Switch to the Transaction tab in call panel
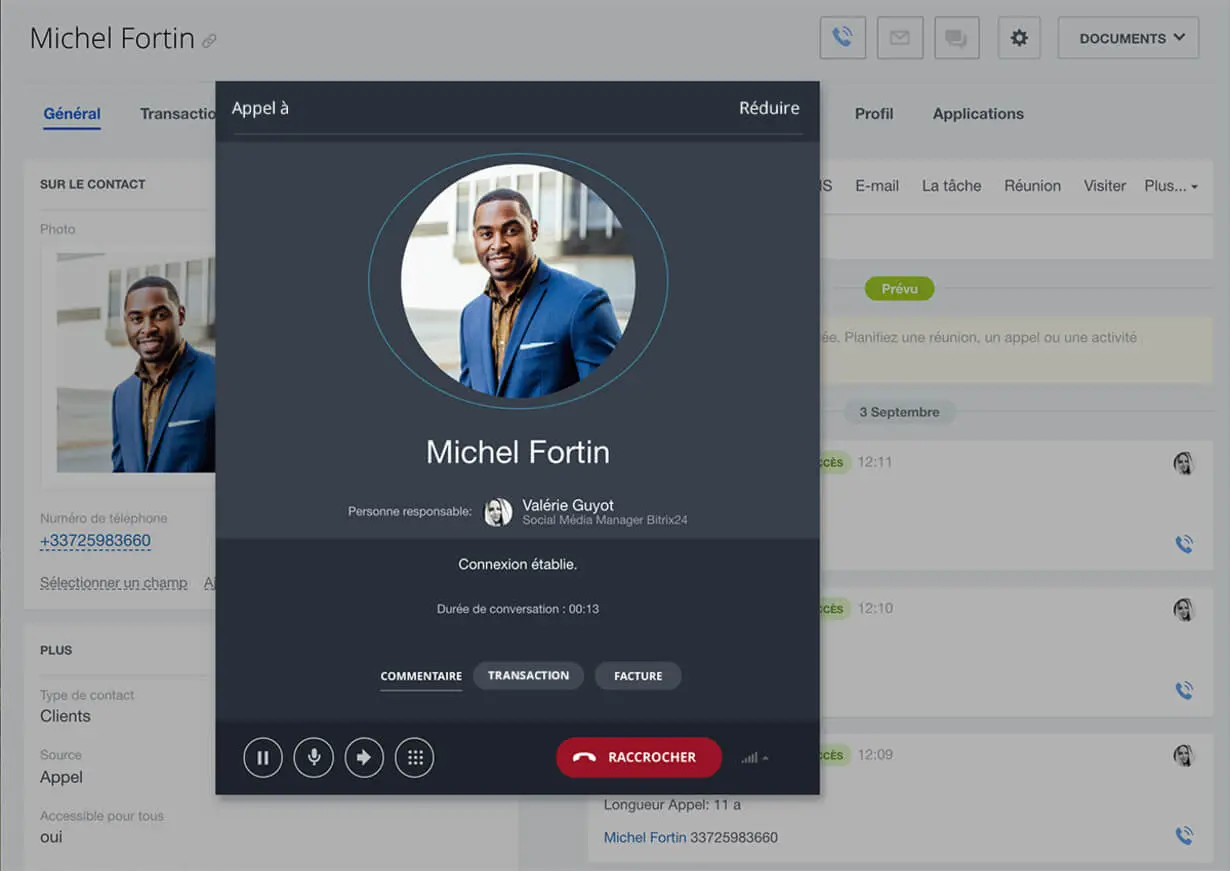 (528, 676)
